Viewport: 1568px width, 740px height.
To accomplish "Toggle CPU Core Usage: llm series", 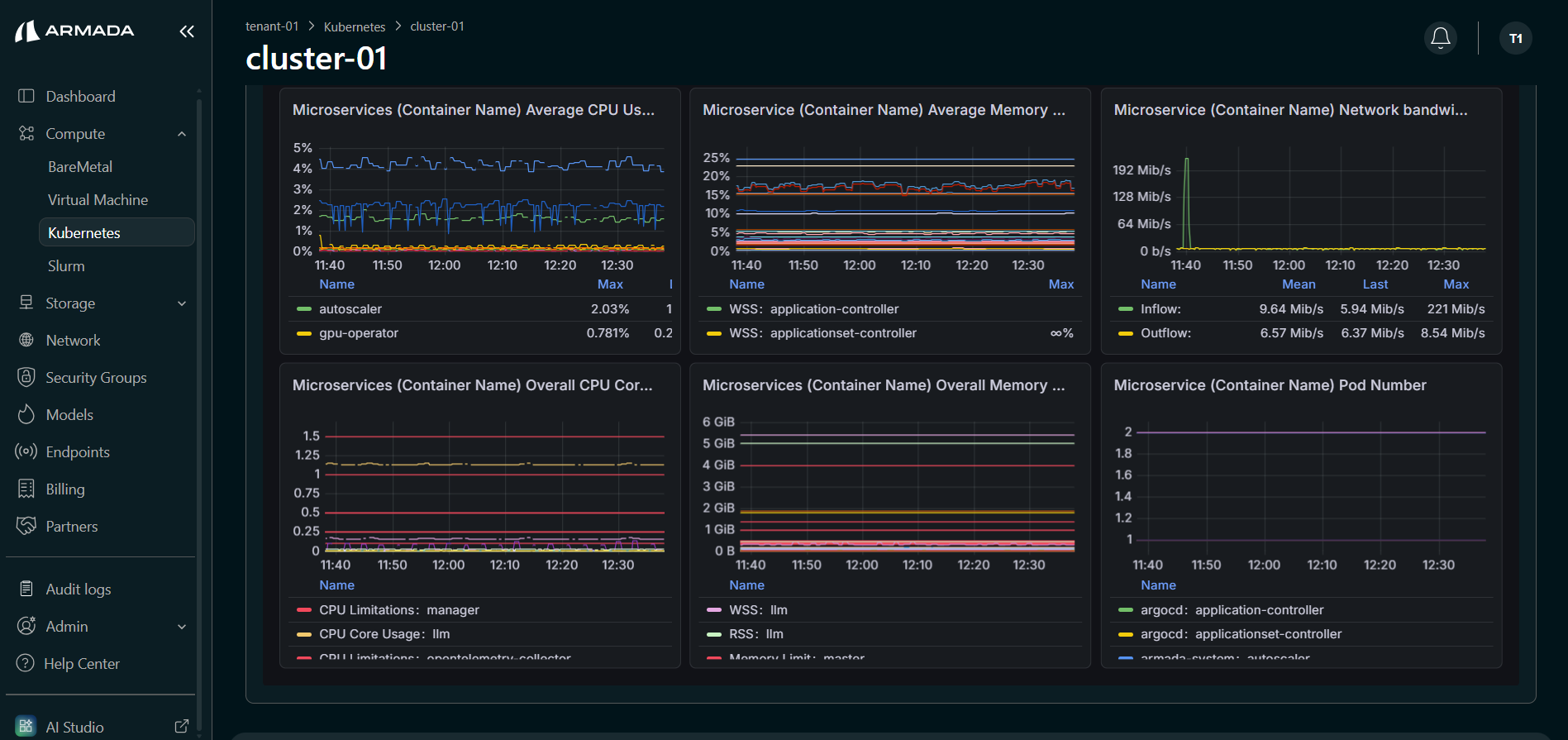I will coord(384,633).
